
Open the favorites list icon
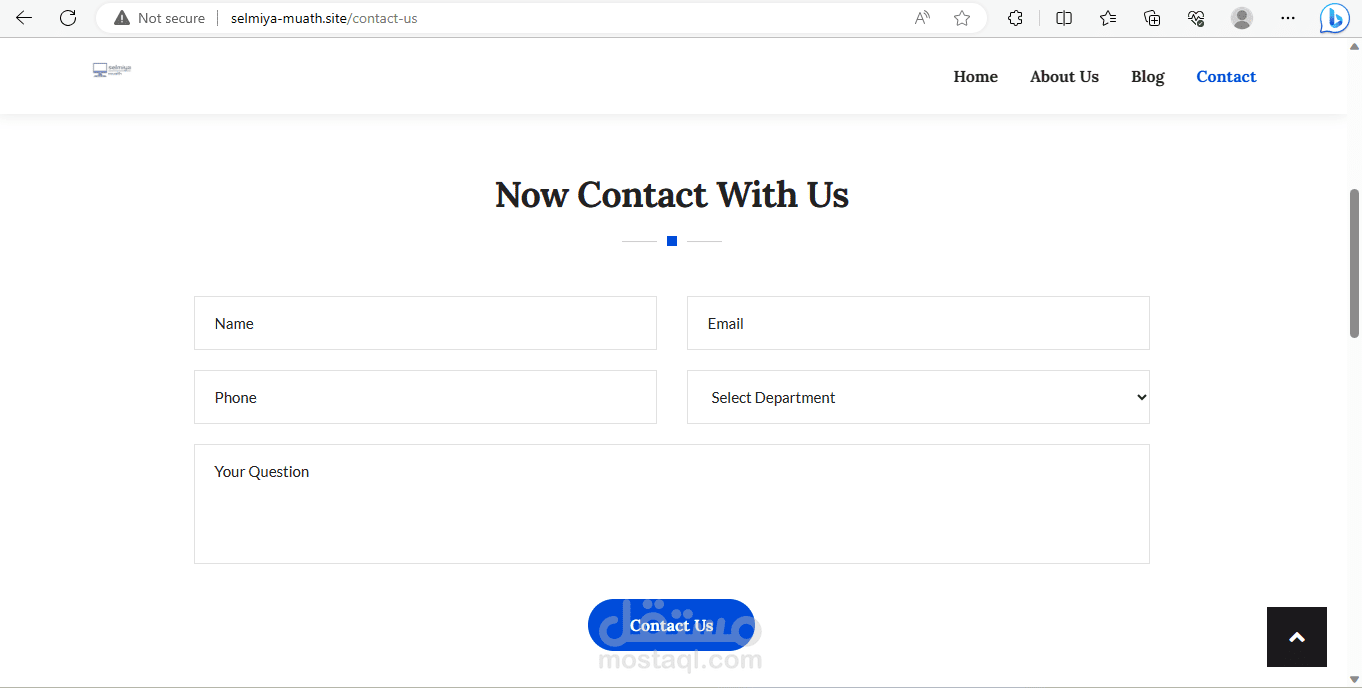1108,18
